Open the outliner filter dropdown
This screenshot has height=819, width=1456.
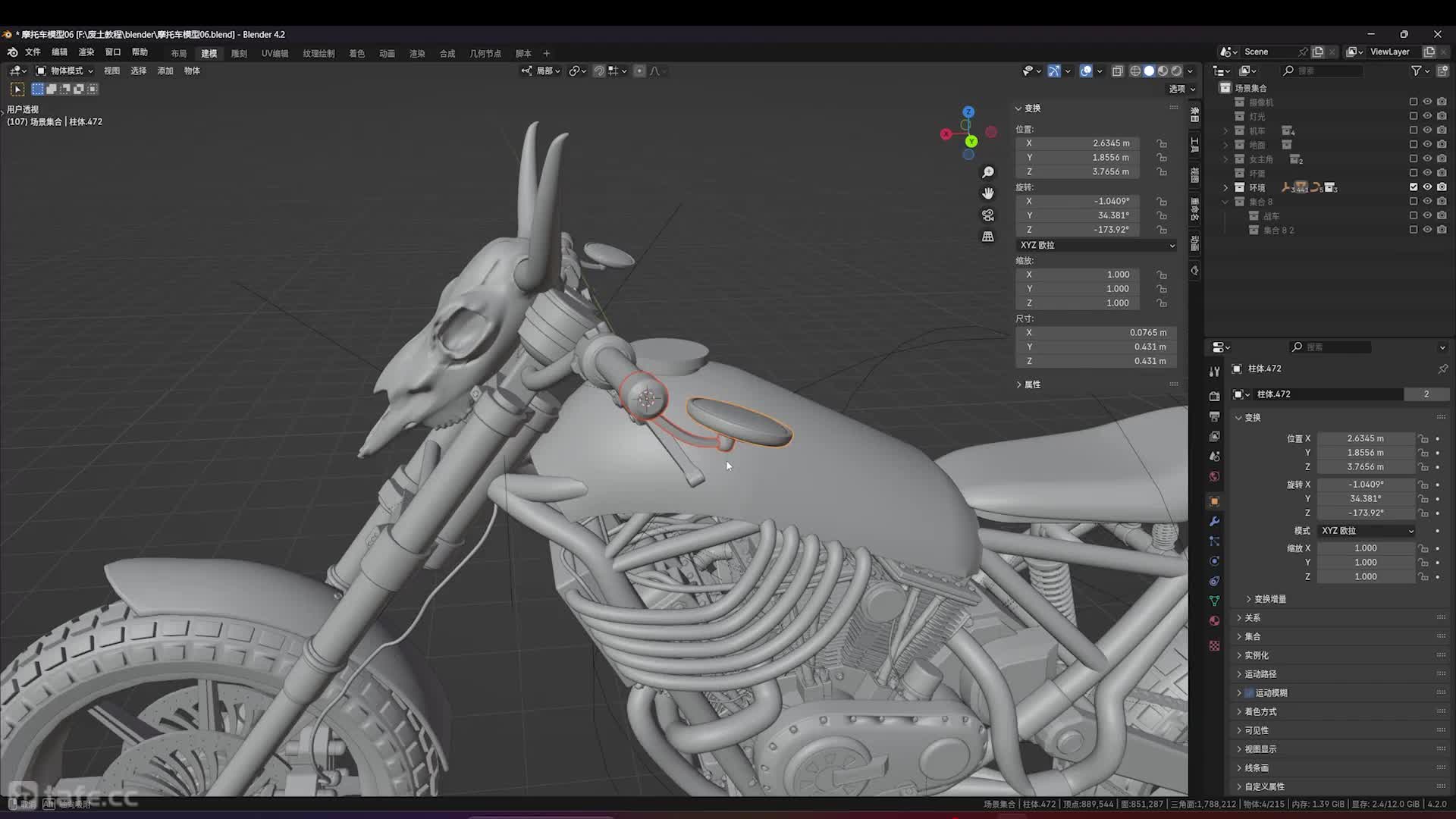[1420, 71]
